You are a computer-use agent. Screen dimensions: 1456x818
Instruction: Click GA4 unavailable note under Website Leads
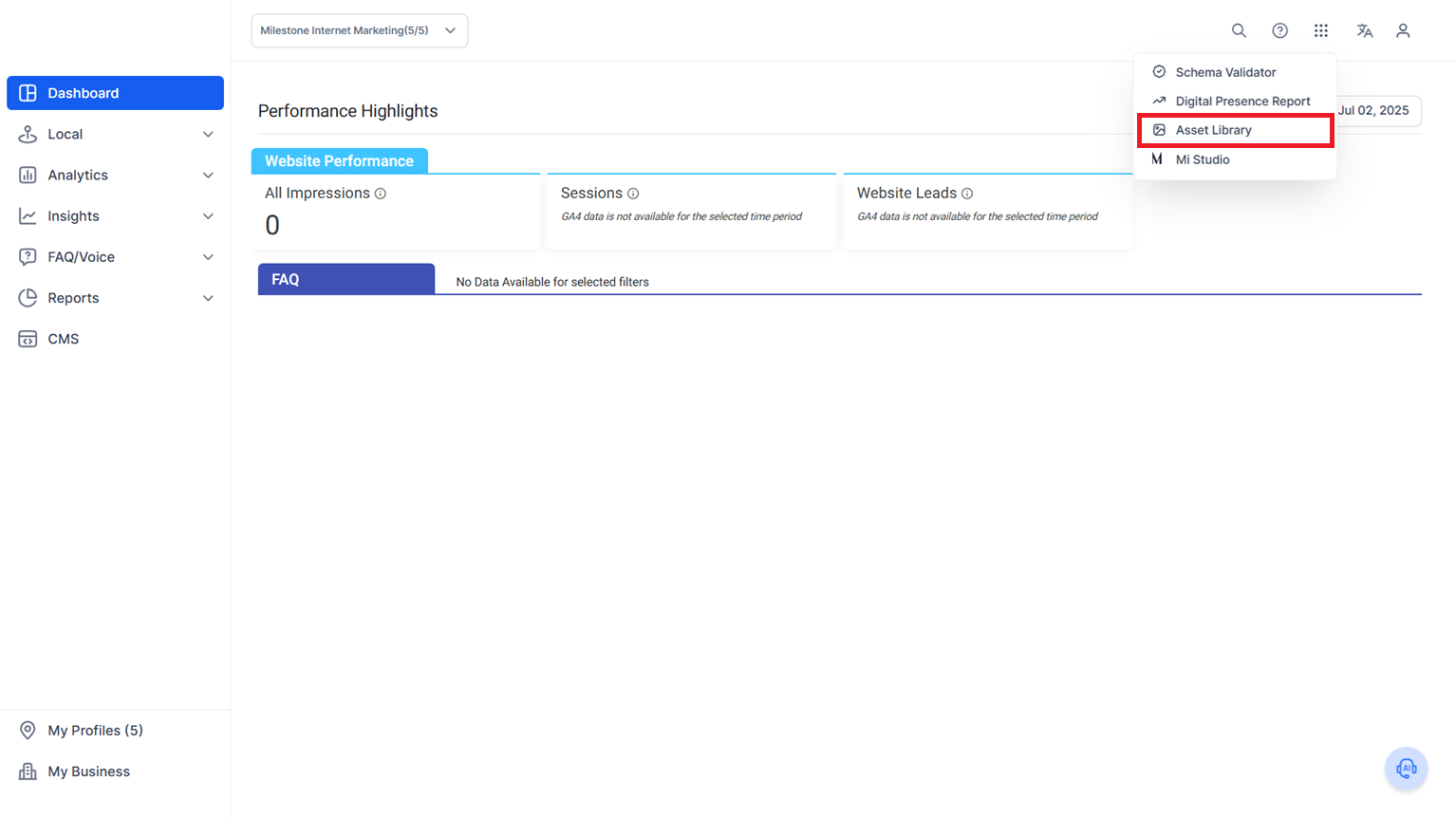[978, 216]
